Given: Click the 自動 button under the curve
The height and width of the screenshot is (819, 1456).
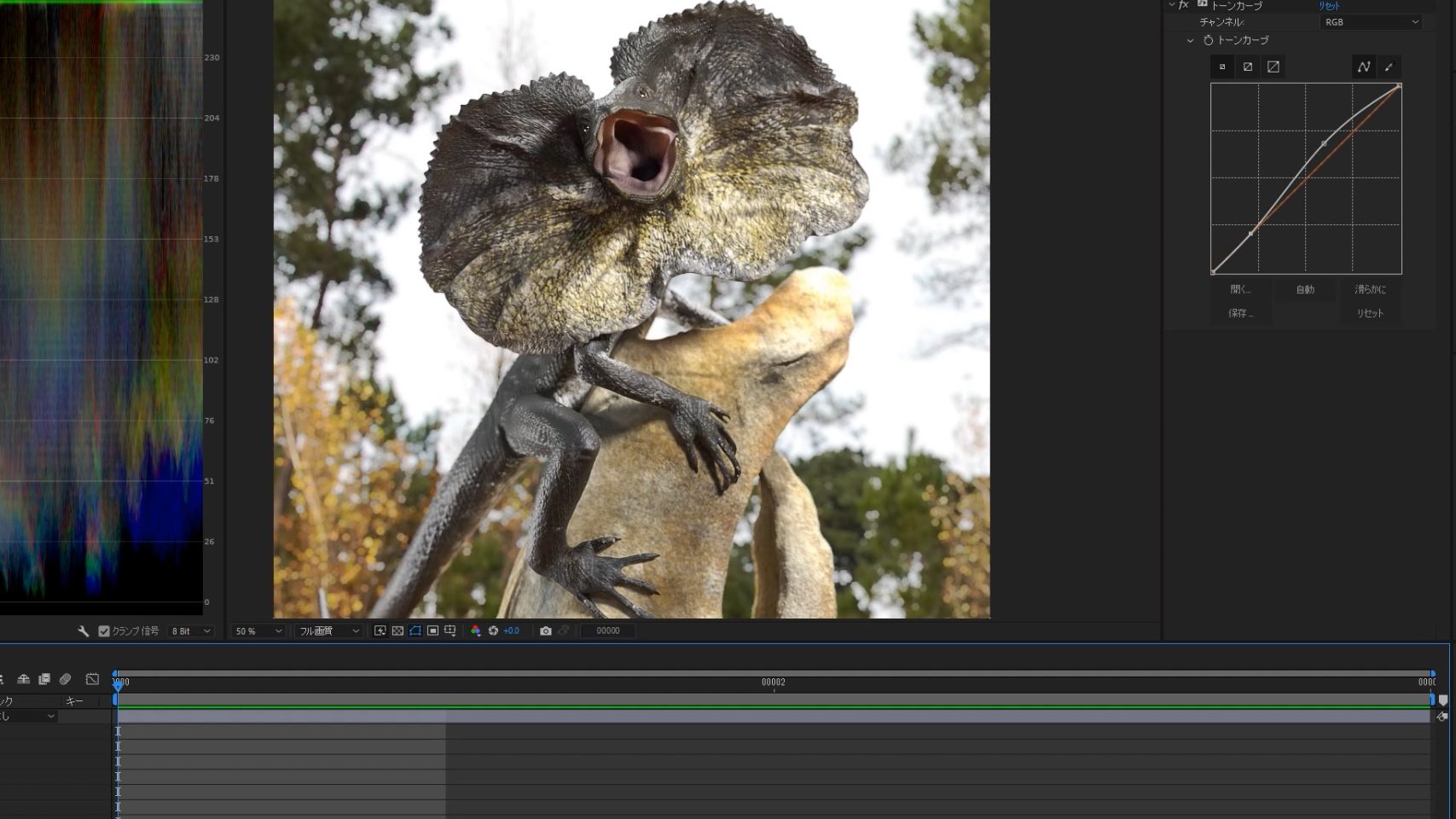Looking at the screenshot, I should [x=1305, y=289].
